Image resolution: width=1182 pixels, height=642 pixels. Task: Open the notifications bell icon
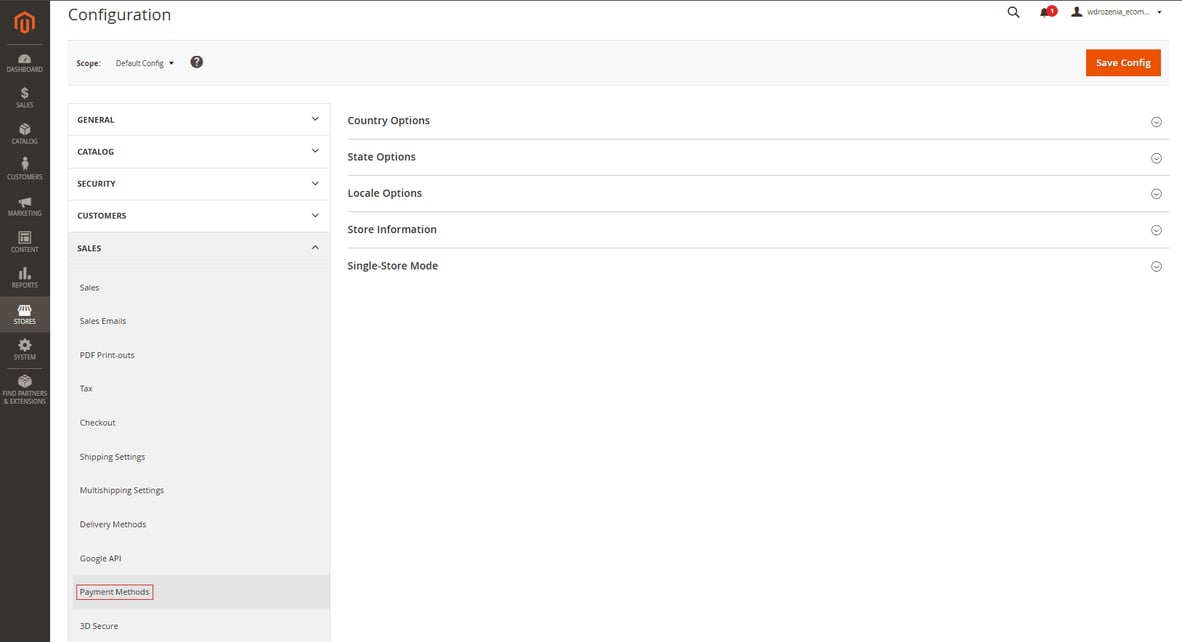pos(1046,12)
